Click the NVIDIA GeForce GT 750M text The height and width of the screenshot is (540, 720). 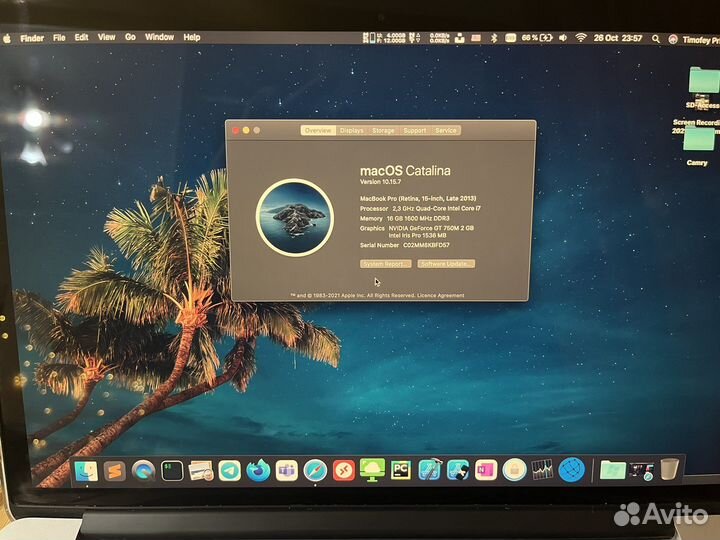[x=431, y=228]
